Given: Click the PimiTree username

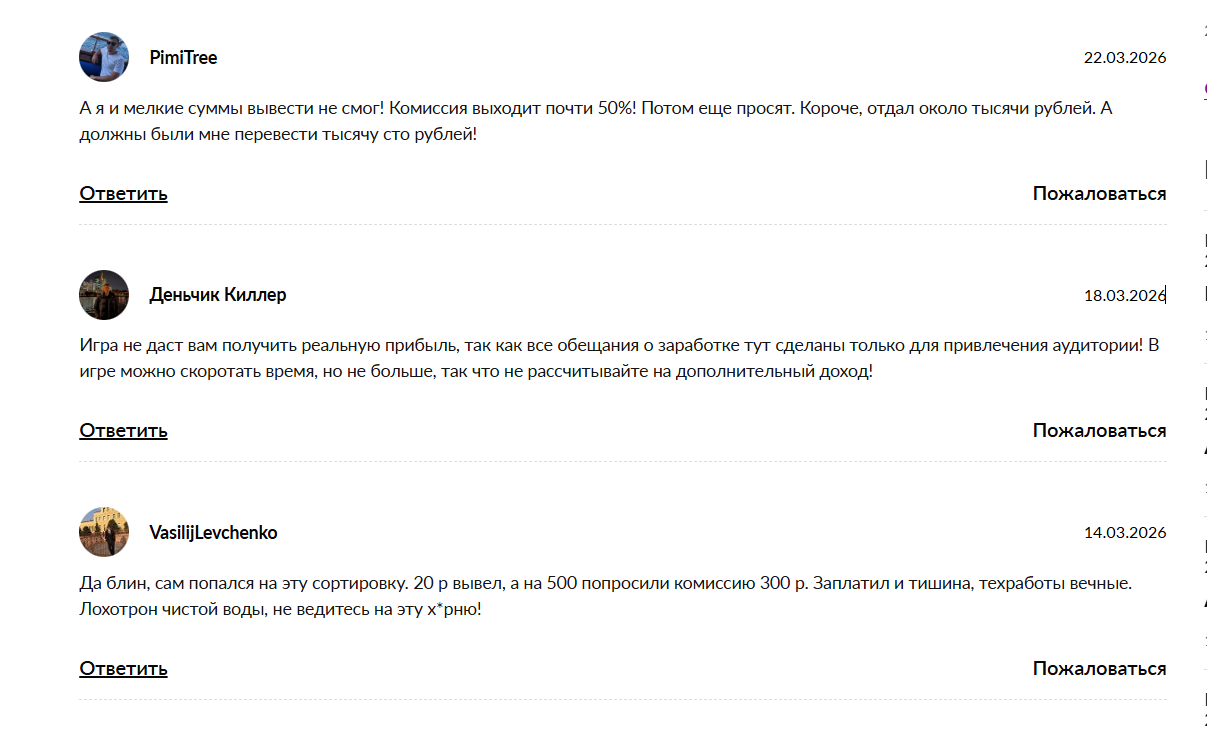Looking at the screenshot, I should pos(183,58).
